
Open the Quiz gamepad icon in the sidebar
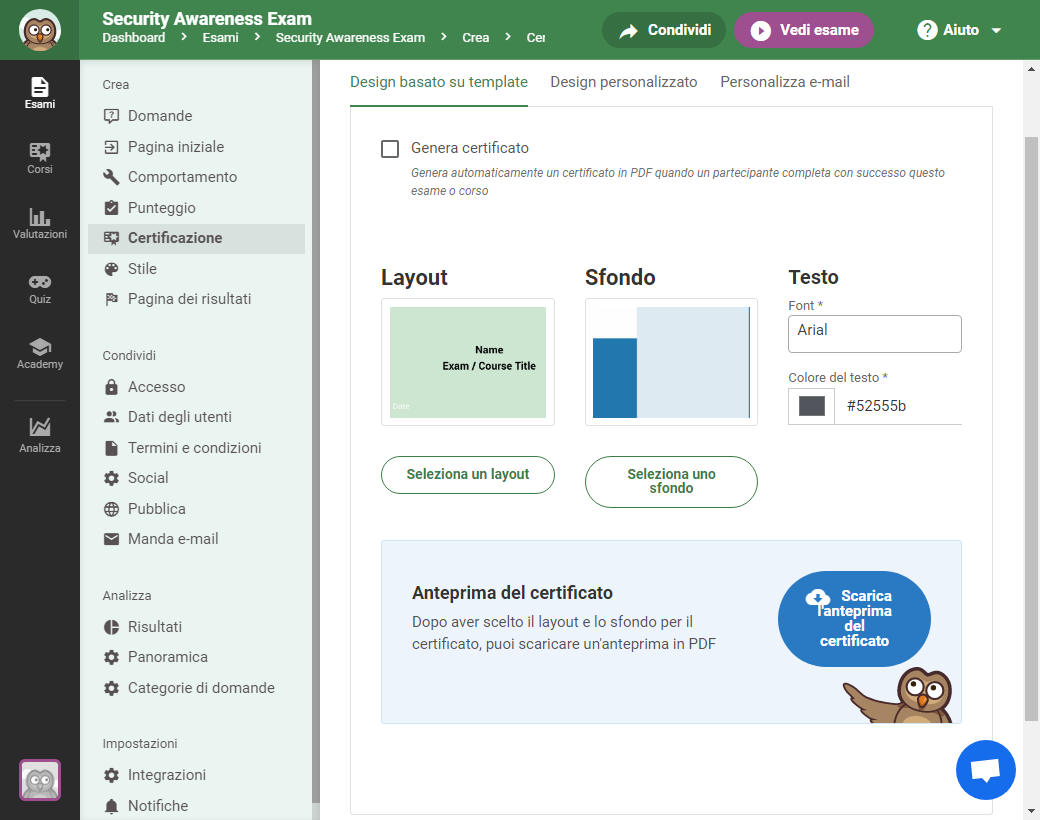click(x=40, y=282)
